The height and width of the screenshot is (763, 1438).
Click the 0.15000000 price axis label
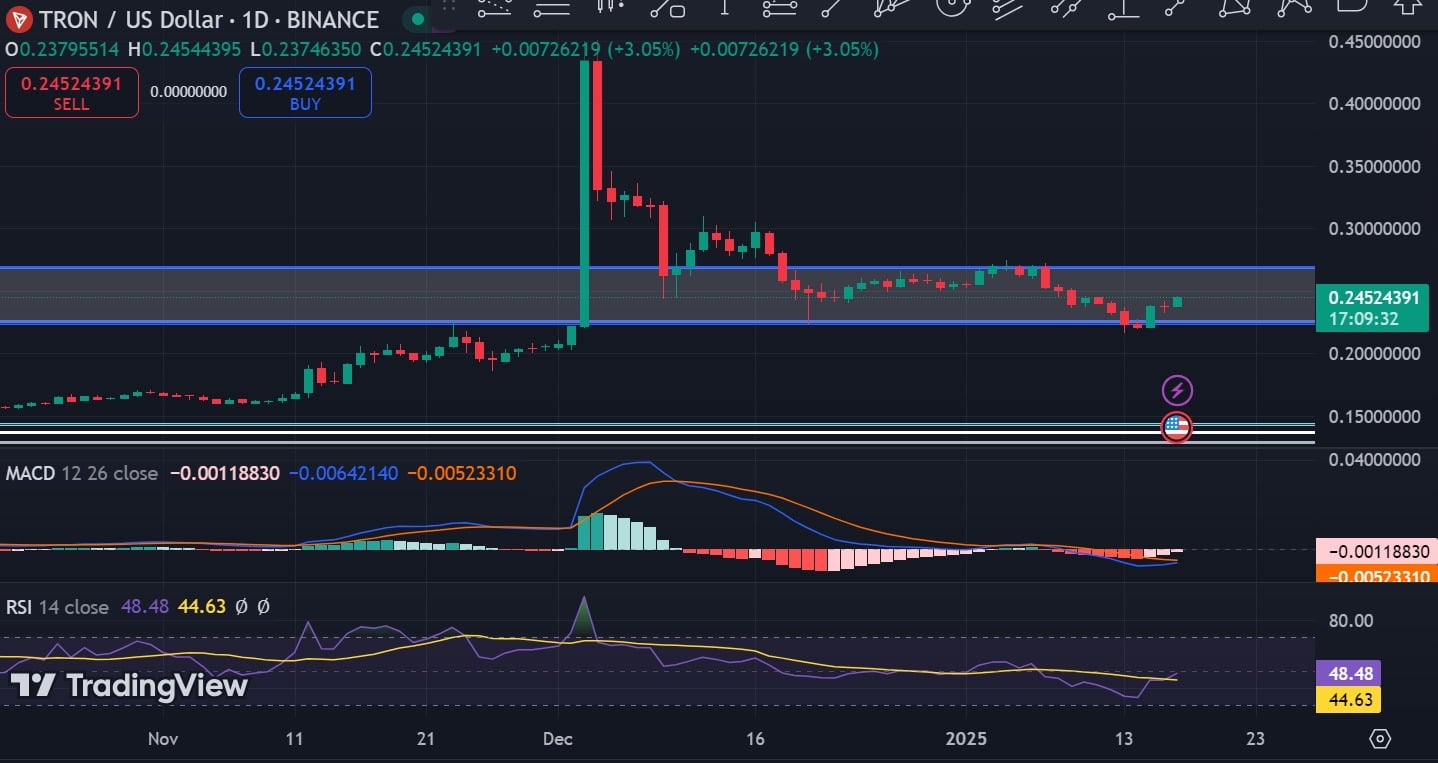click(1374, 416)
